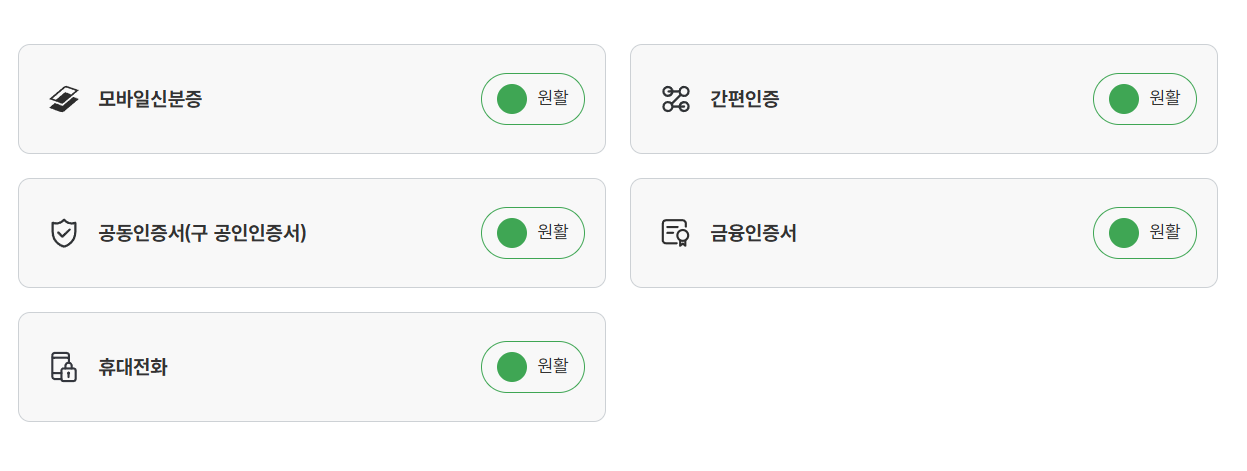Image resolution: width=1247 pixels, height=471 pixels.
Task: Click the 원활 text on 공동인증서 status pill
Action: pos(553,232)
